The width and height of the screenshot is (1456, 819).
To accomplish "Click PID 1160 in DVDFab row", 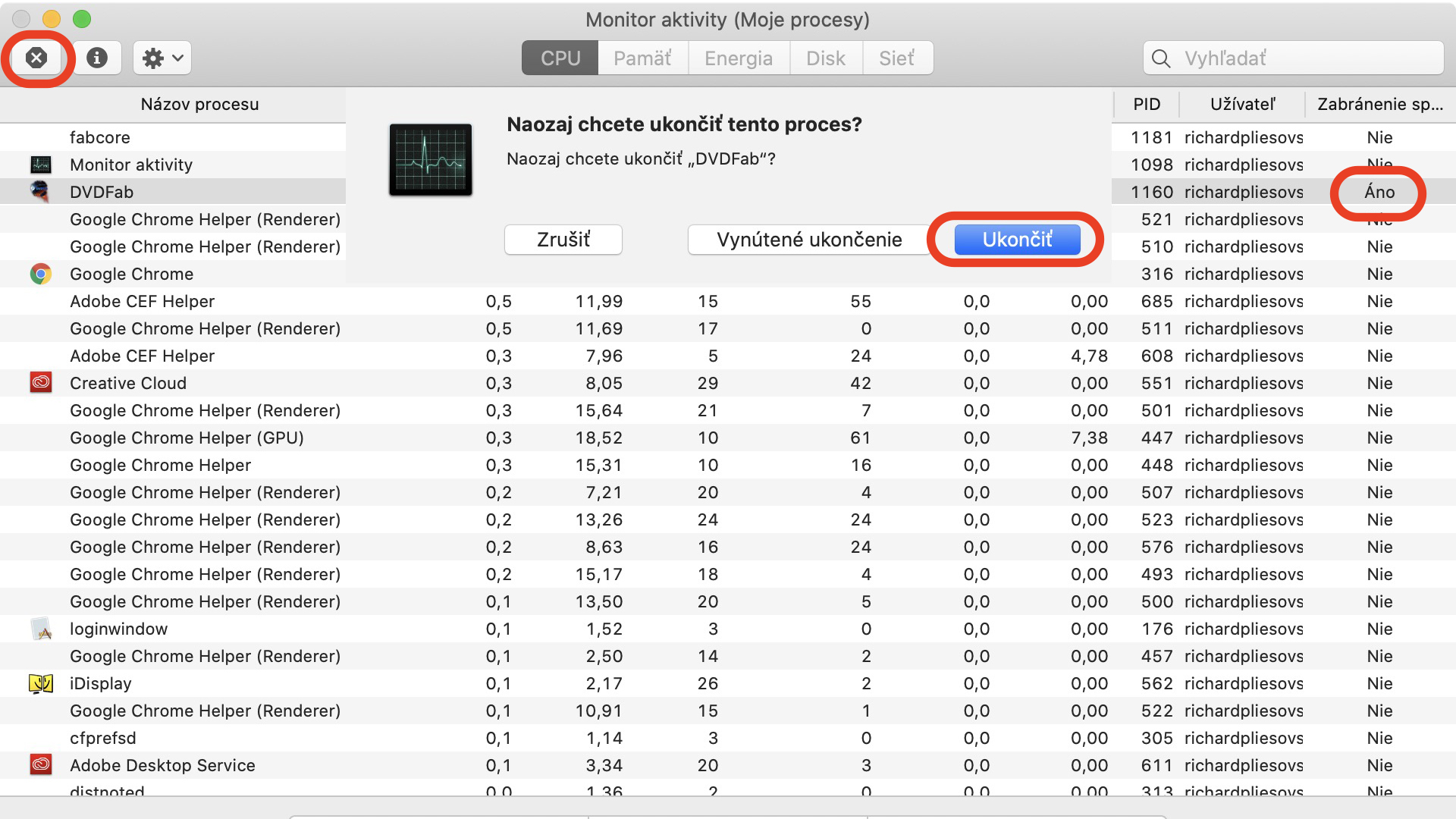I will [x=1152, y=192].
